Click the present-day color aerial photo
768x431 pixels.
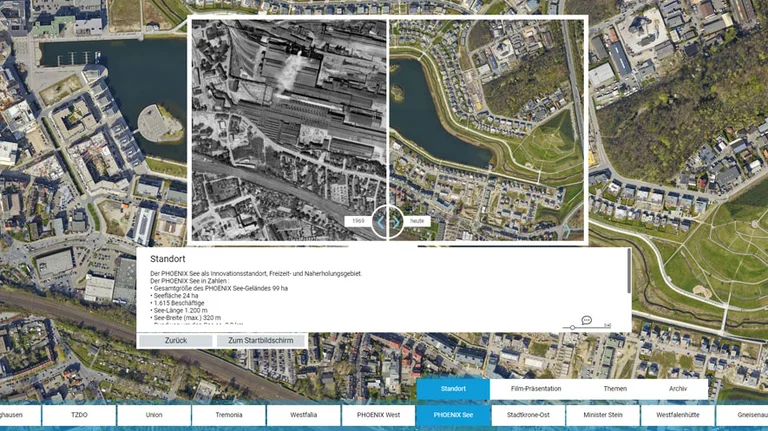click(x=486, y=130)
